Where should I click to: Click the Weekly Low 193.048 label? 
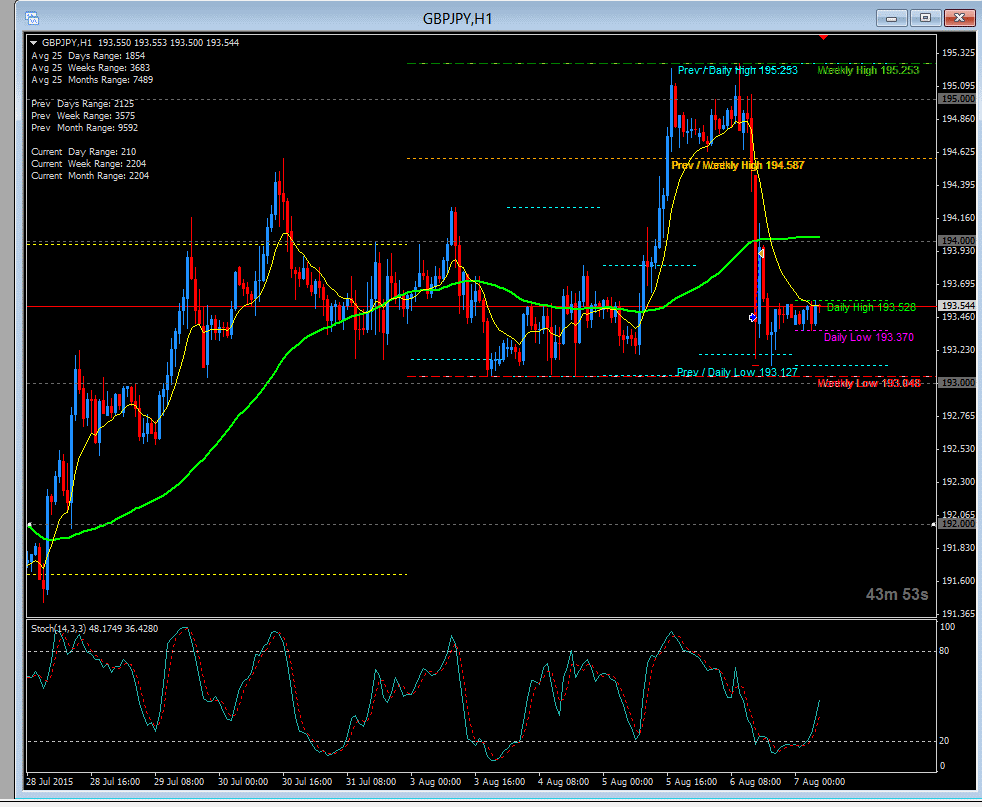(867, 384)
